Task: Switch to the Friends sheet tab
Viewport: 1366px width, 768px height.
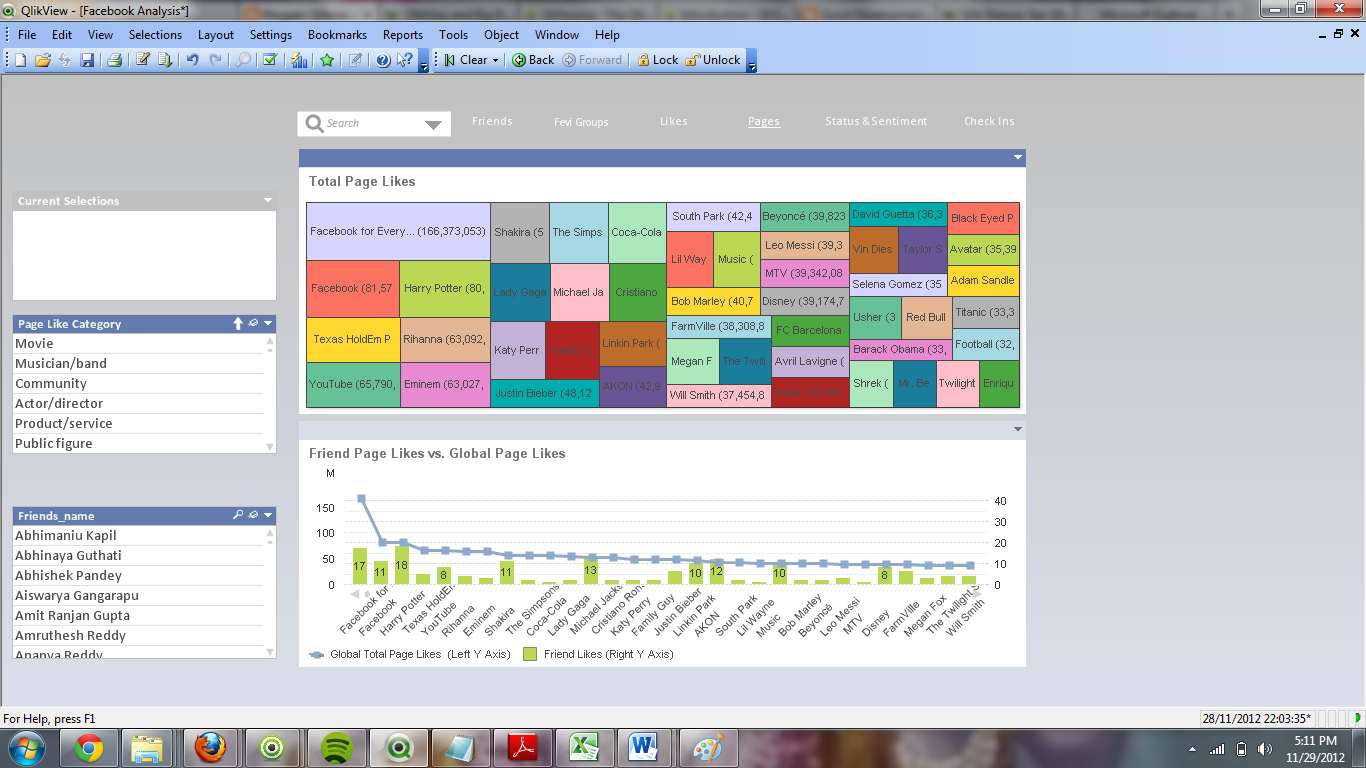Action: [492, 121]
